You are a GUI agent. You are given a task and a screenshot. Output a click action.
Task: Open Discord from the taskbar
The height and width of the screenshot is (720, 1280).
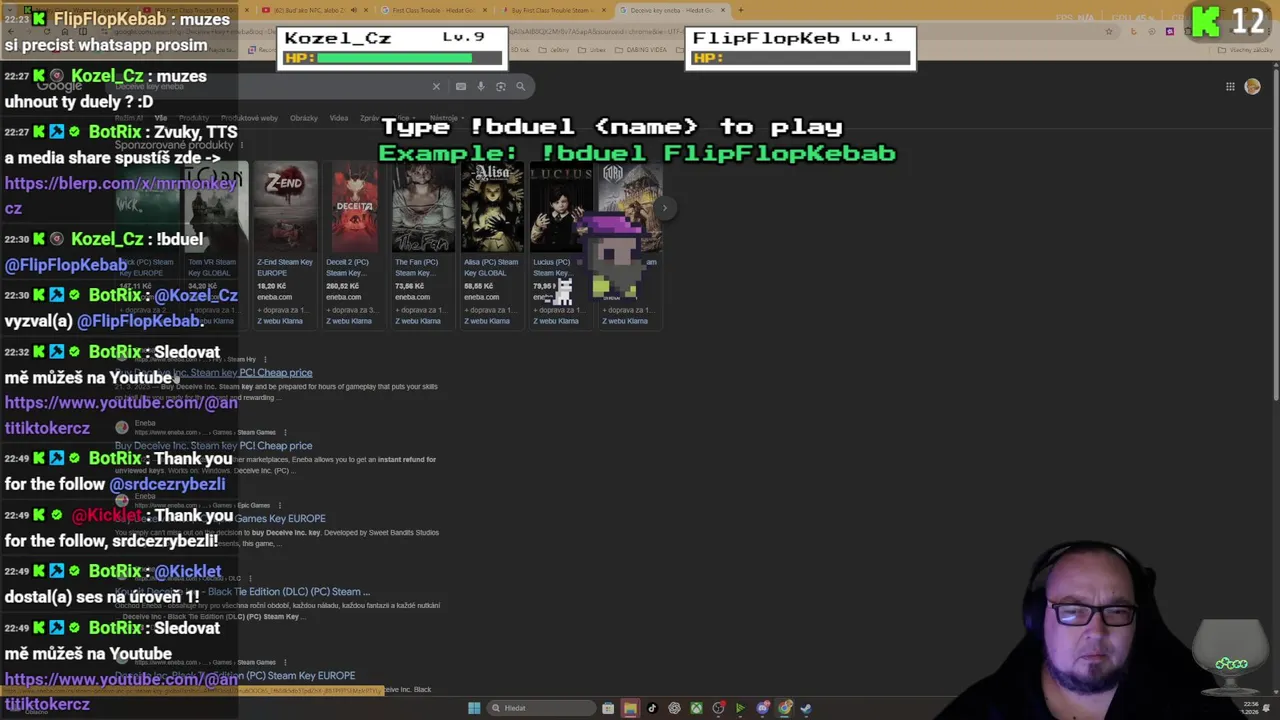point(763,708)
